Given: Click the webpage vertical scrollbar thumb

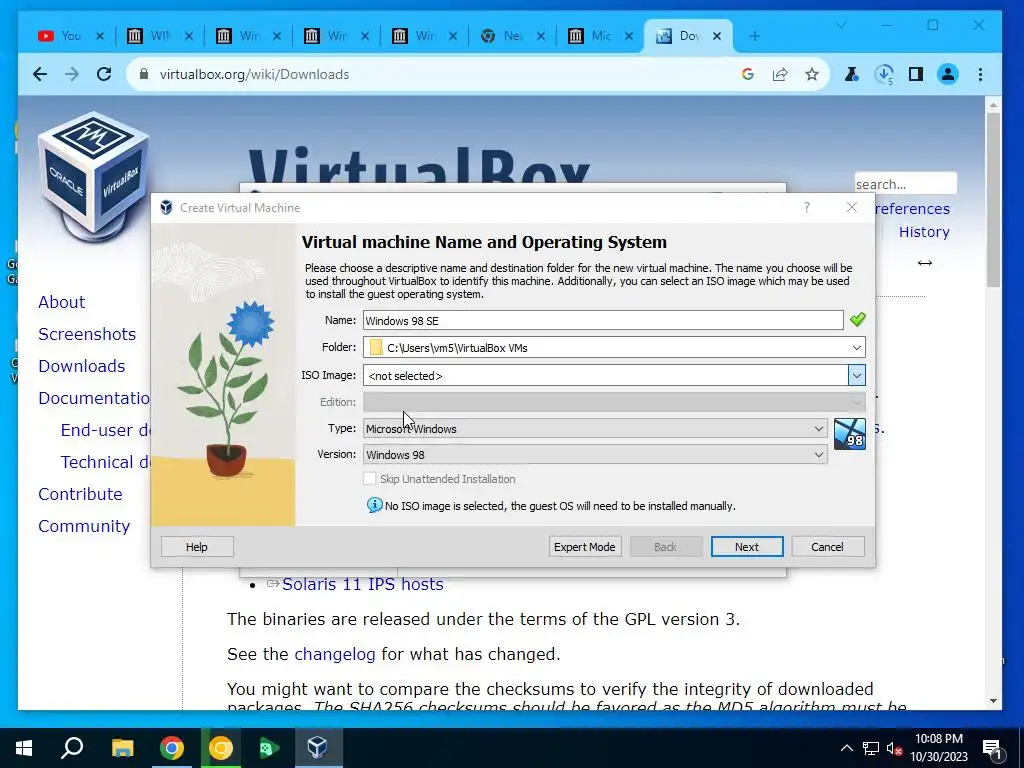Looking at the screenshot, I should tap(993, 199).
